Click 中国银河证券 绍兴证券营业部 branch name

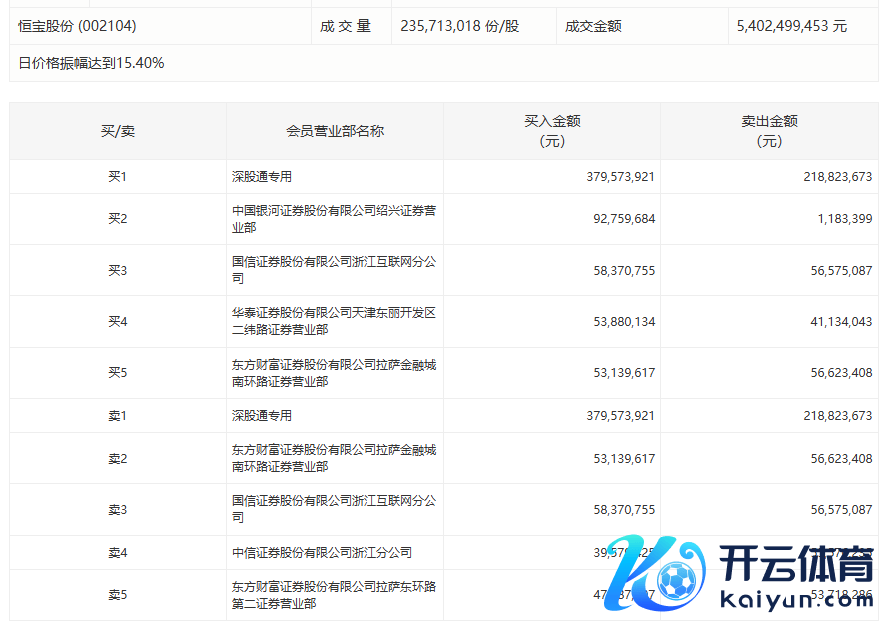pos(333,219)
